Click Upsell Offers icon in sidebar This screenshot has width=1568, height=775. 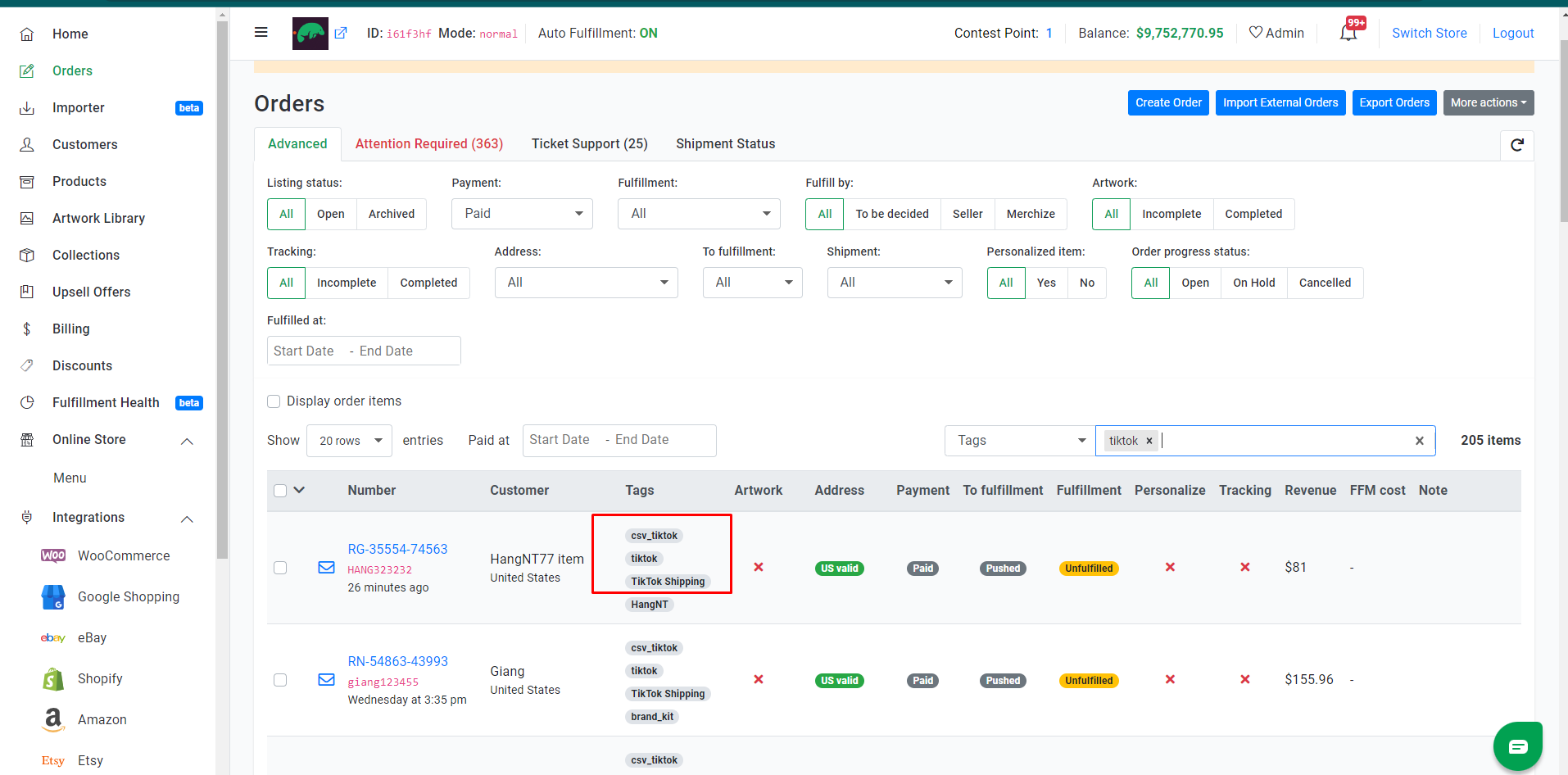[27, 292]
